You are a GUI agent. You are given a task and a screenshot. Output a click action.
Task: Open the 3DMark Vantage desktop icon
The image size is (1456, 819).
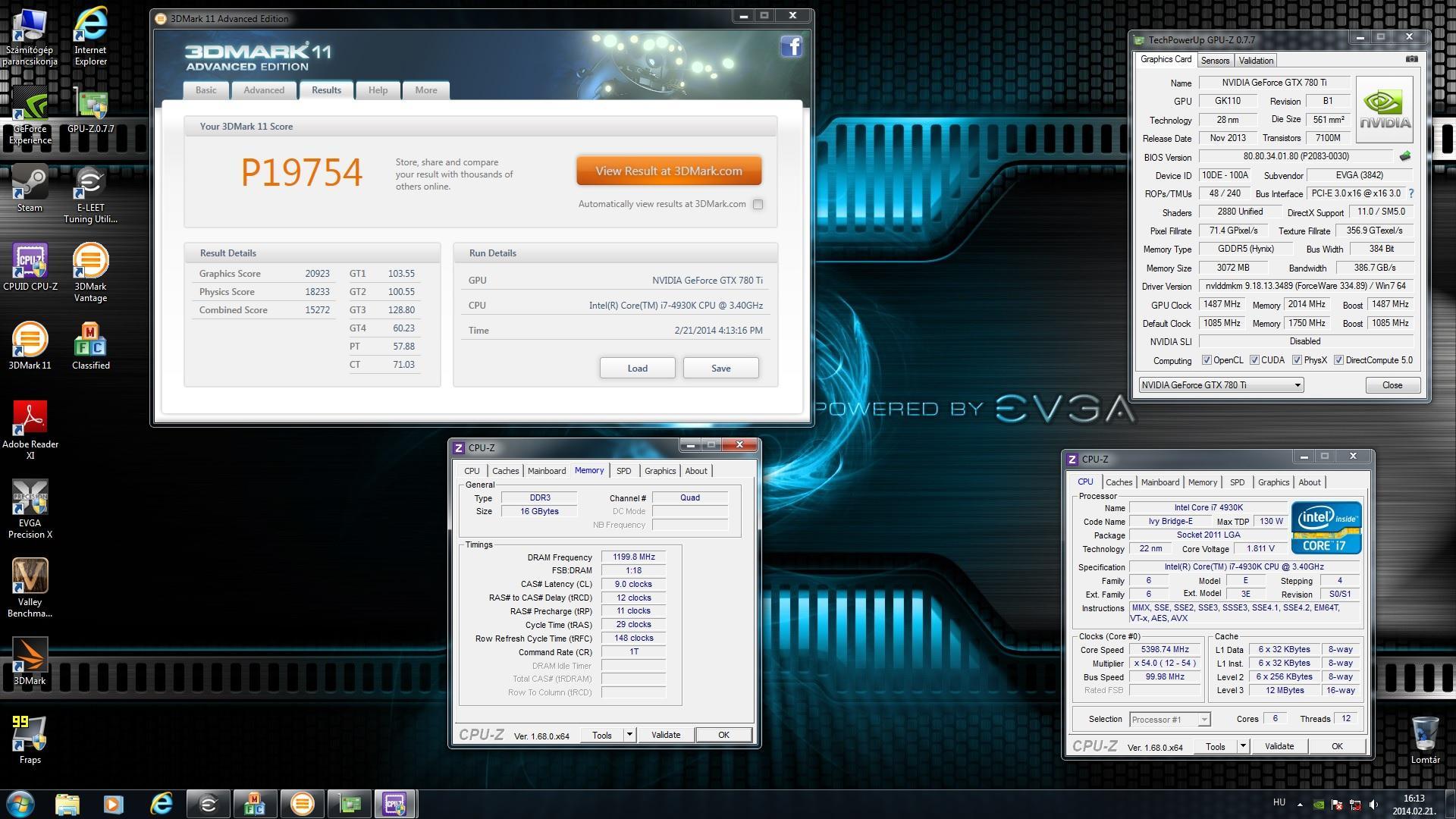pos(90,273)
